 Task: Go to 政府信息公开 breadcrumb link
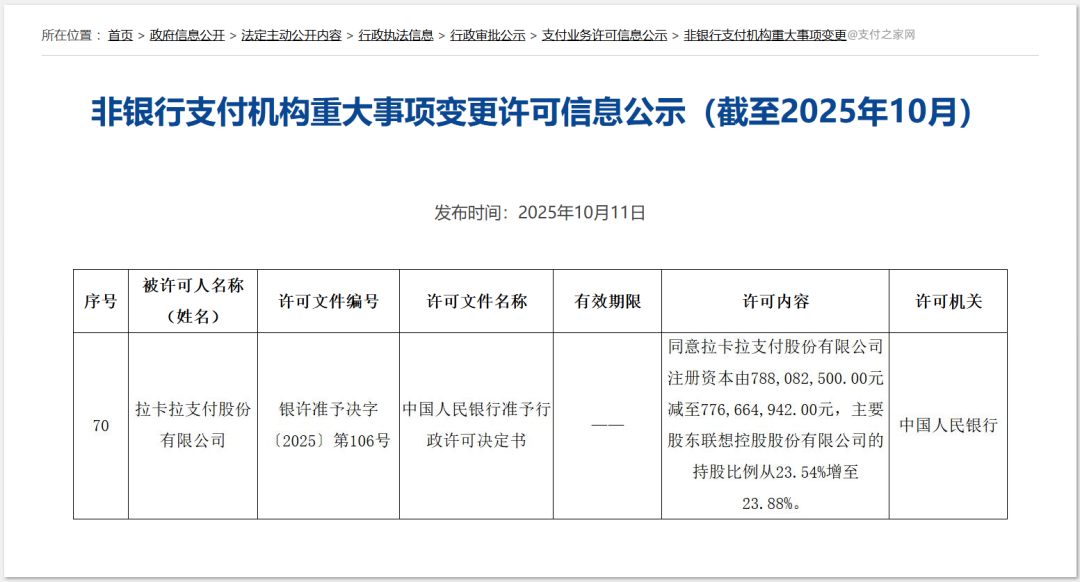(x=187, y=35)
